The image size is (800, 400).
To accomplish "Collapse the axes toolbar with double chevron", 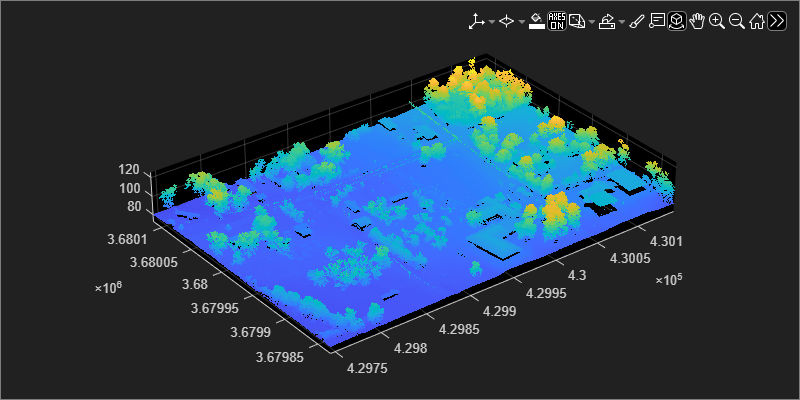I will pos(777,21).
